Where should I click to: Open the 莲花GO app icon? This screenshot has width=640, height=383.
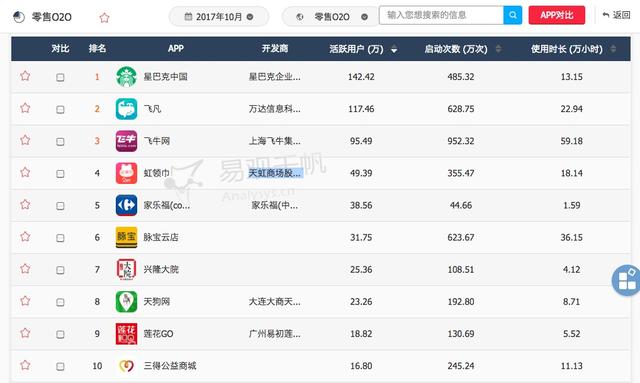(127, 334)
